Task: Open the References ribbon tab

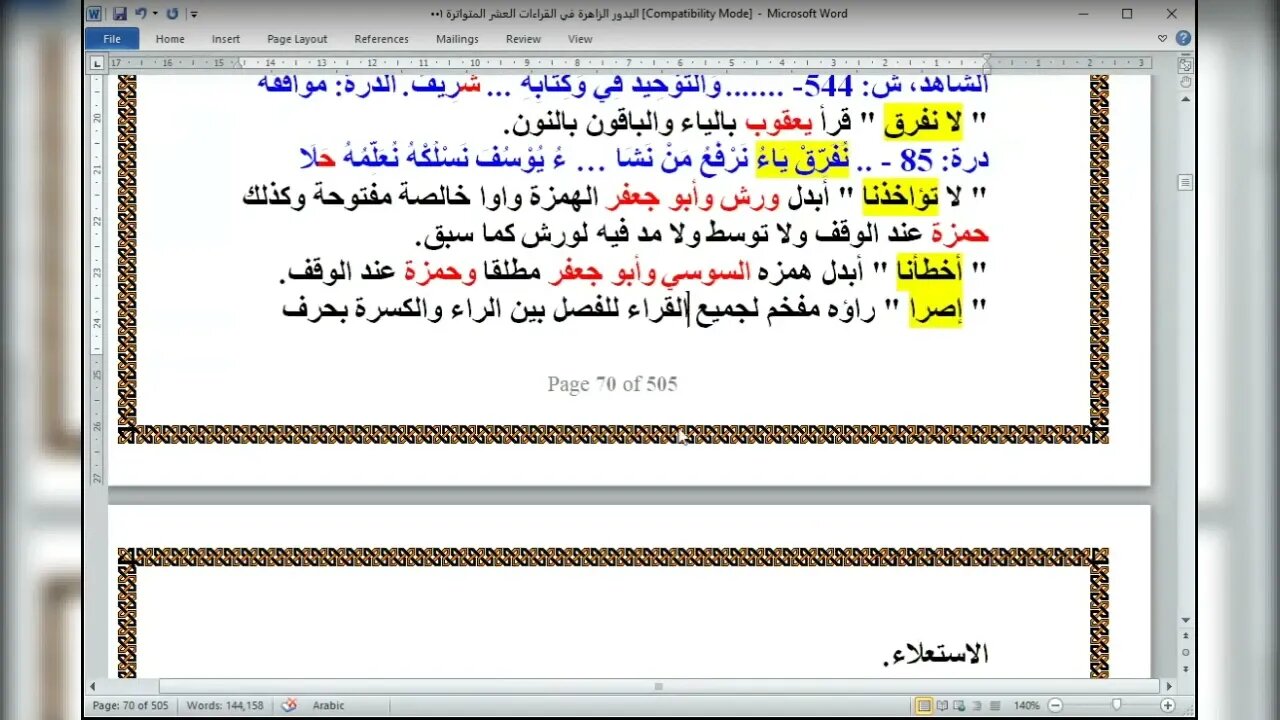Action: [x=381, y=39]
